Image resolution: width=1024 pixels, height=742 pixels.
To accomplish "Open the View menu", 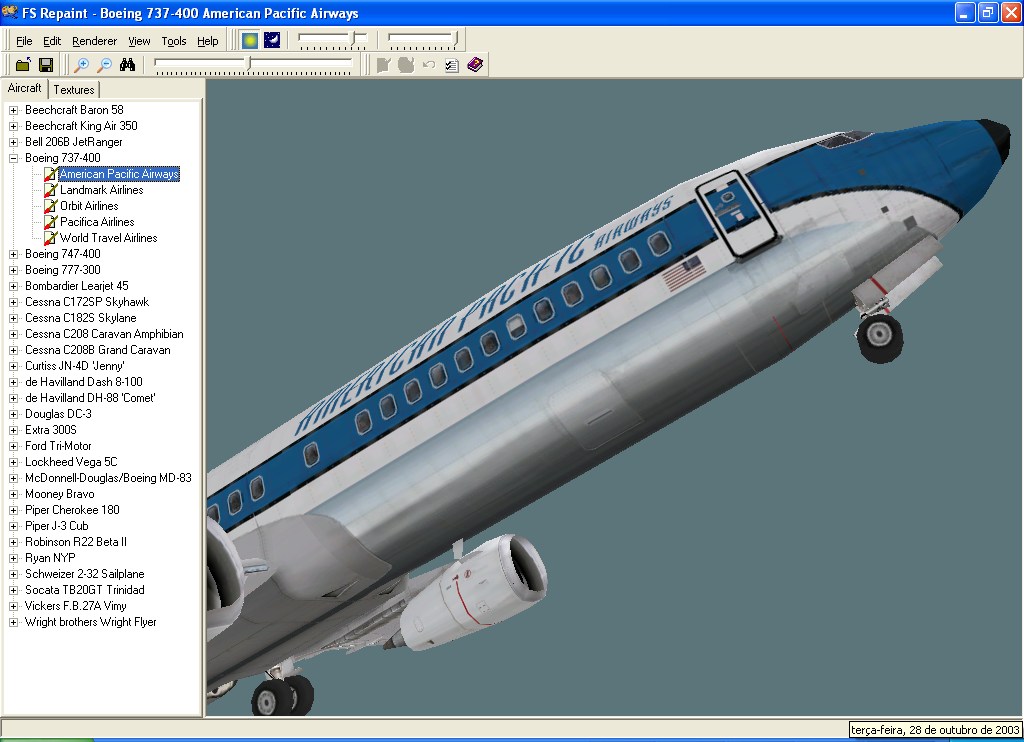I will click(139, 41).
